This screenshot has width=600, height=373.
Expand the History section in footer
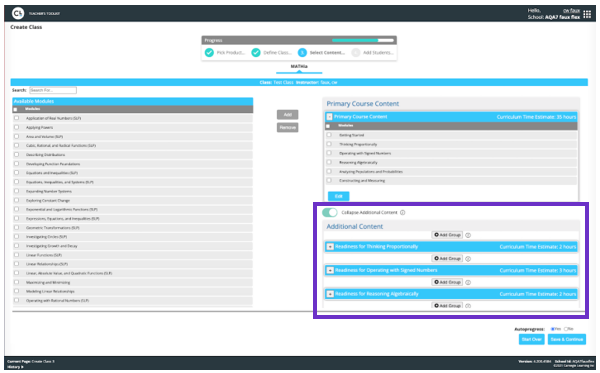pos(15,367)
